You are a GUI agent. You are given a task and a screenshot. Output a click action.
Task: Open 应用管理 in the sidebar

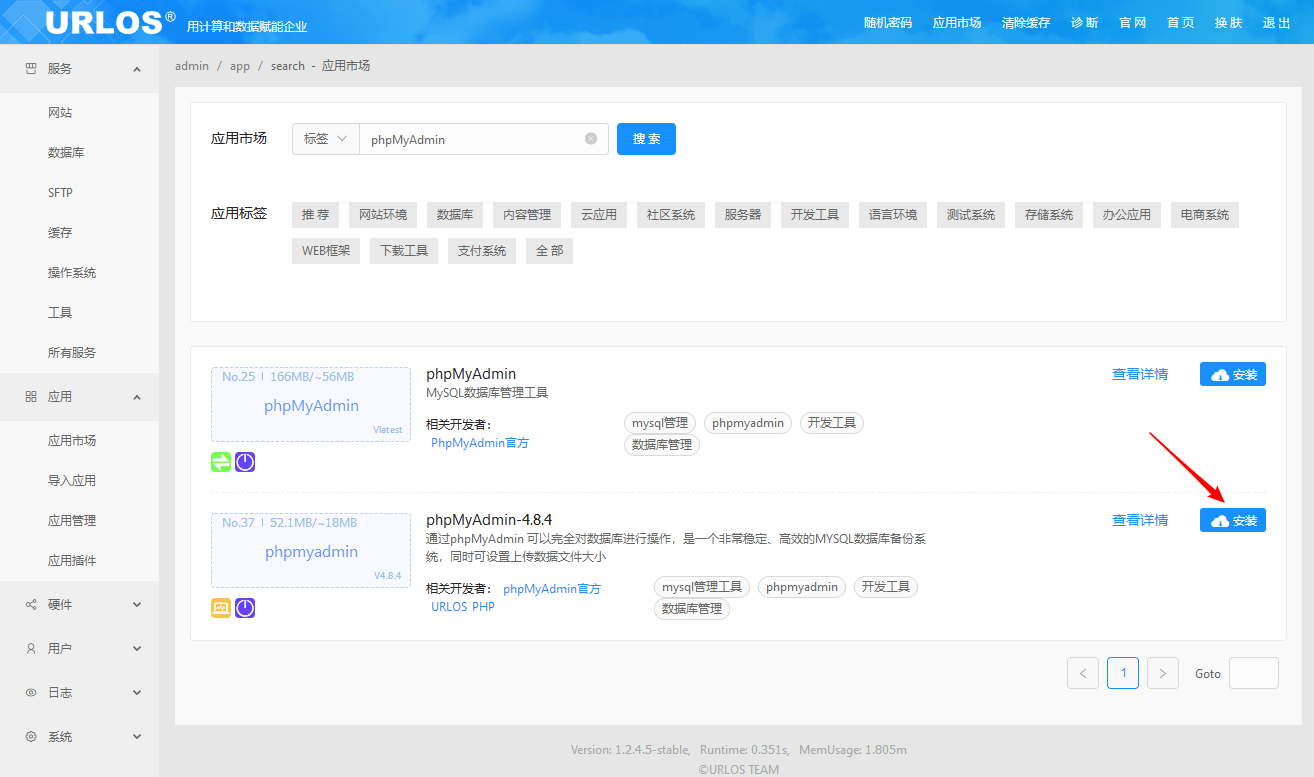72,521
